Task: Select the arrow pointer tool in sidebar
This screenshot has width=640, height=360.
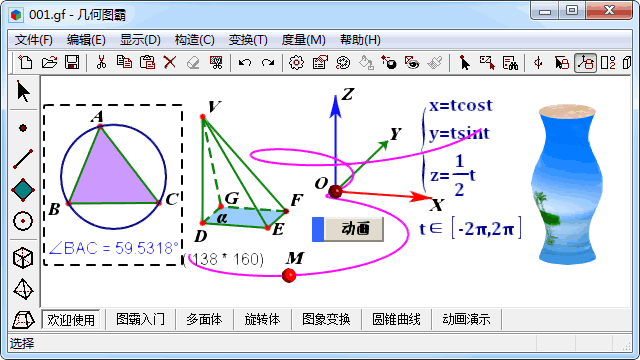Action: [23, 91]
